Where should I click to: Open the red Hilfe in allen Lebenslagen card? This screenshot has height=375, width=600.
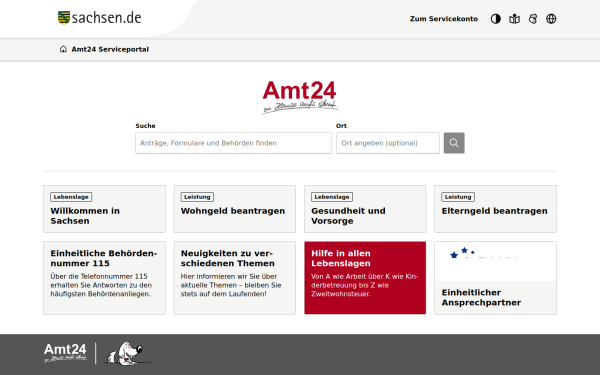click(365, 278)
